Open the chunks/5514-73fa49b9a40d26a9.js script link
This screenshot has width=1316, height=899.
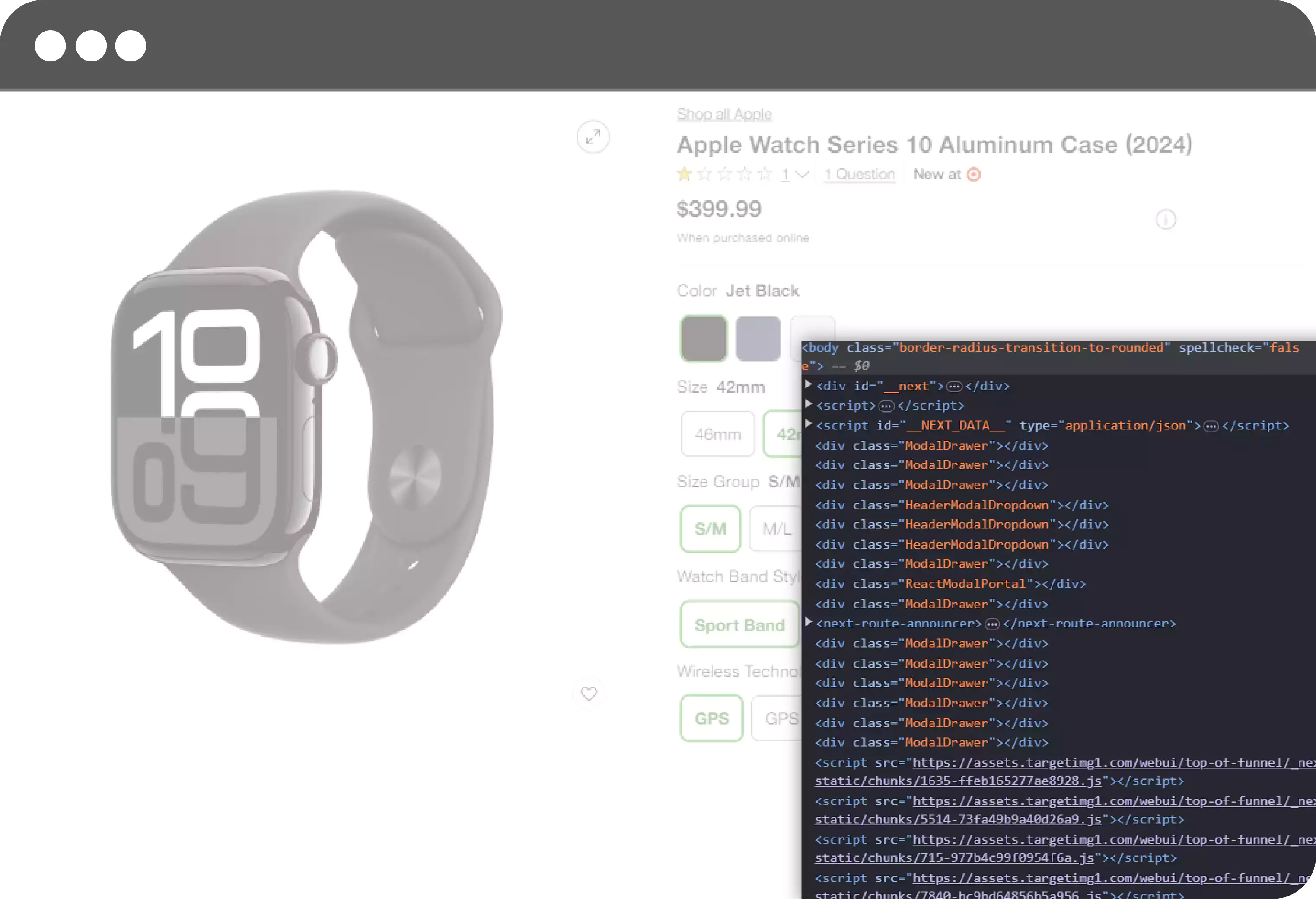(958, 819)
